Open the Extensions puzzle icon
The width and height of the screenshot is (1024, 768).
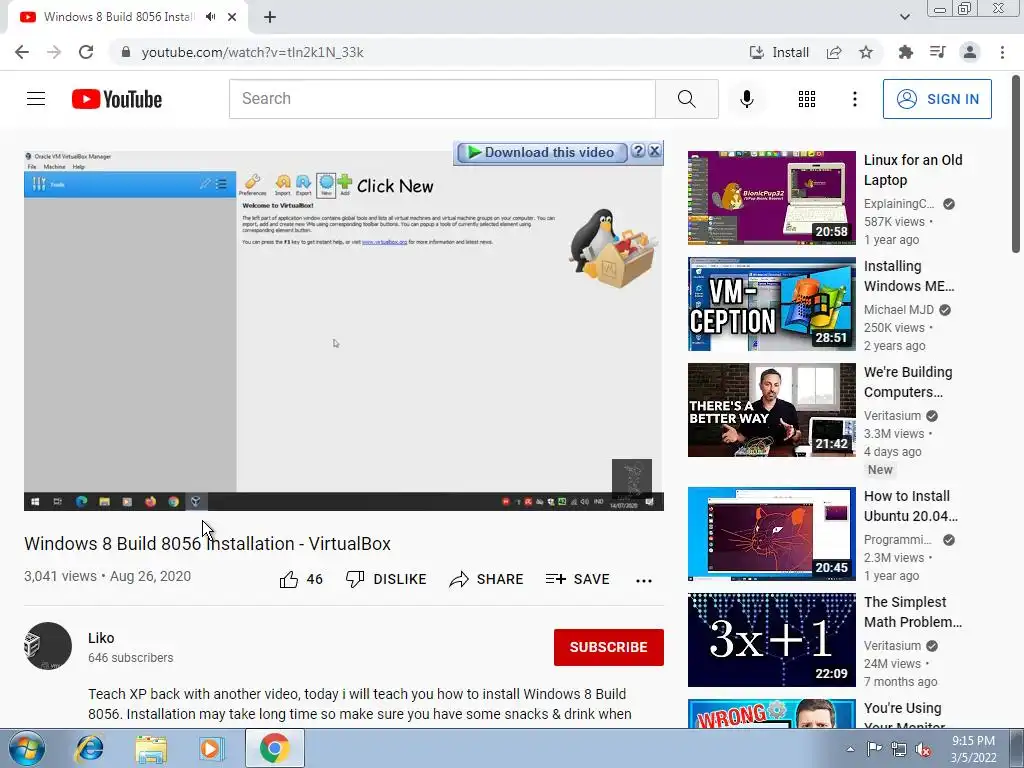(x=905, y=52)
